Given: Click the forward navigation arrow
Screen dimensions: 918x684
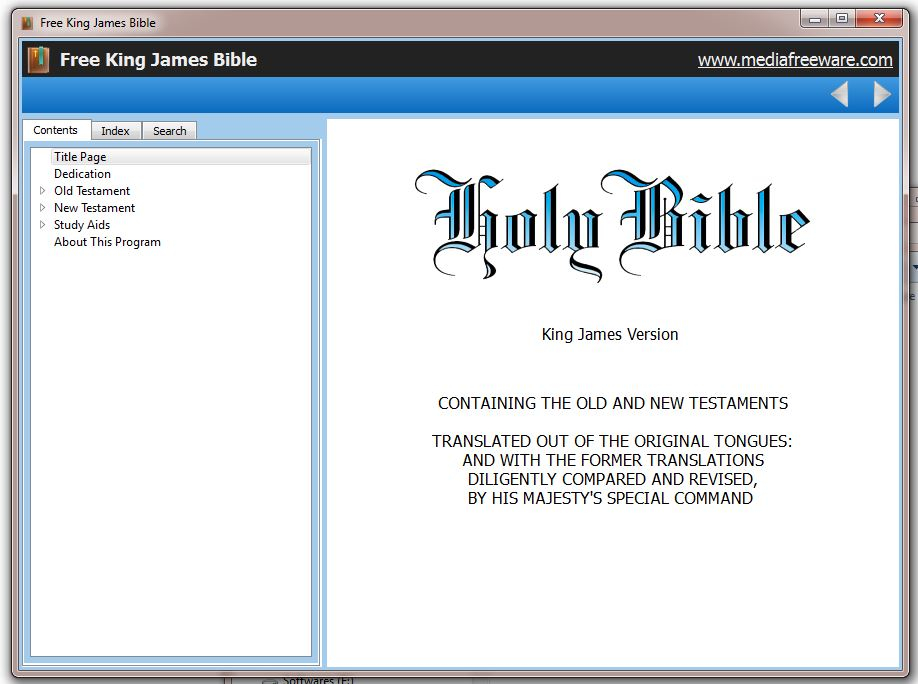Looking at the screenshot, I should point(882,95).
